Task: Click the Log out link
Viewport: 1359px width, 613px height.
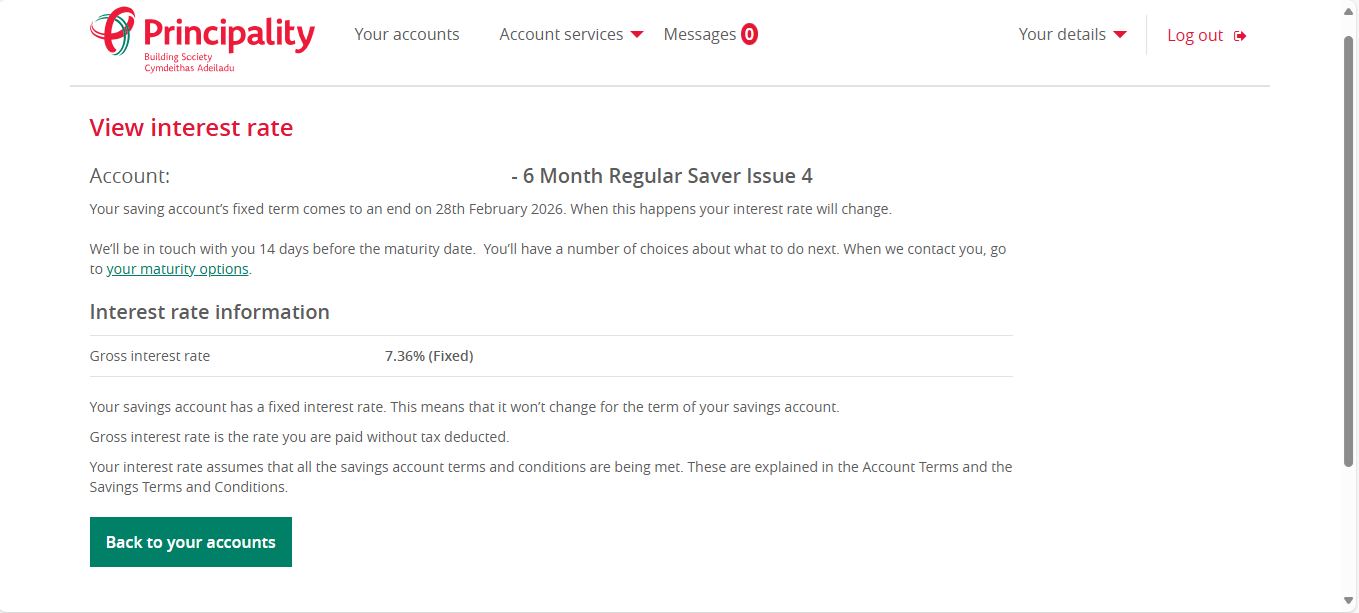Action: pyautogui.click(x=1195, y=35)
